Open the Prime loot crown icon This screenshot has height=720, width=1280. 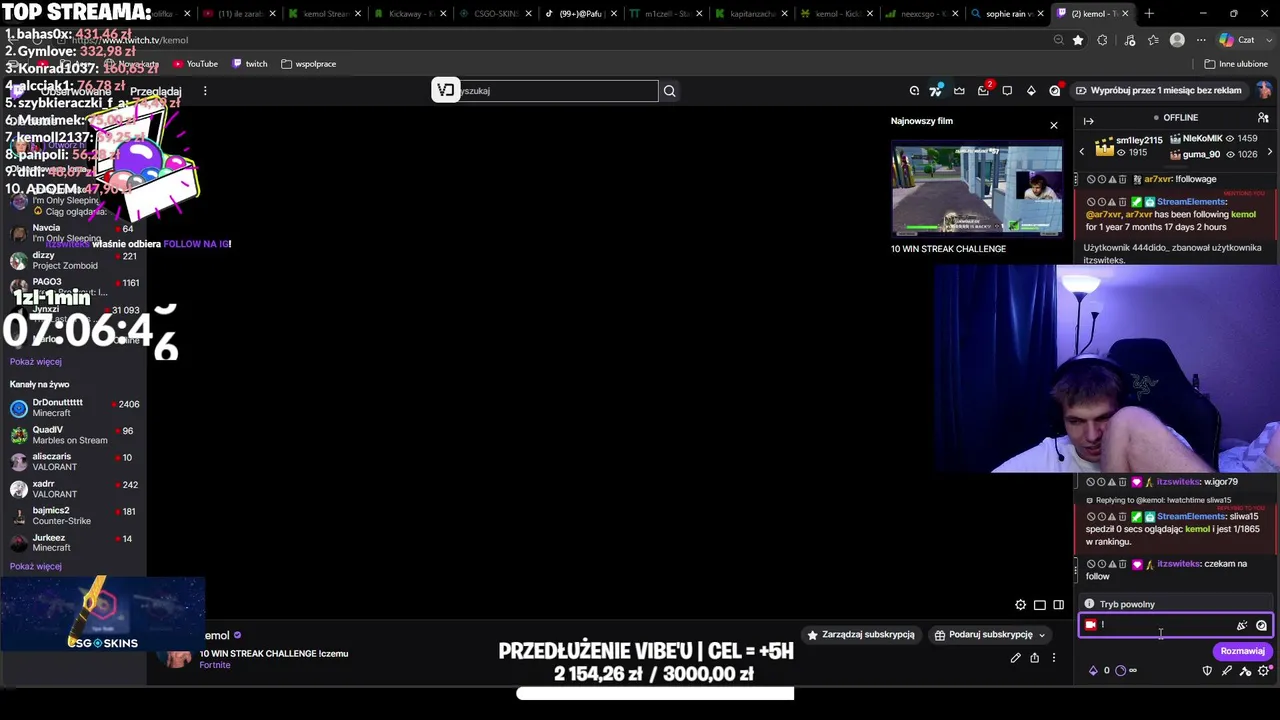pyautogui.click(x=959, y=91)
